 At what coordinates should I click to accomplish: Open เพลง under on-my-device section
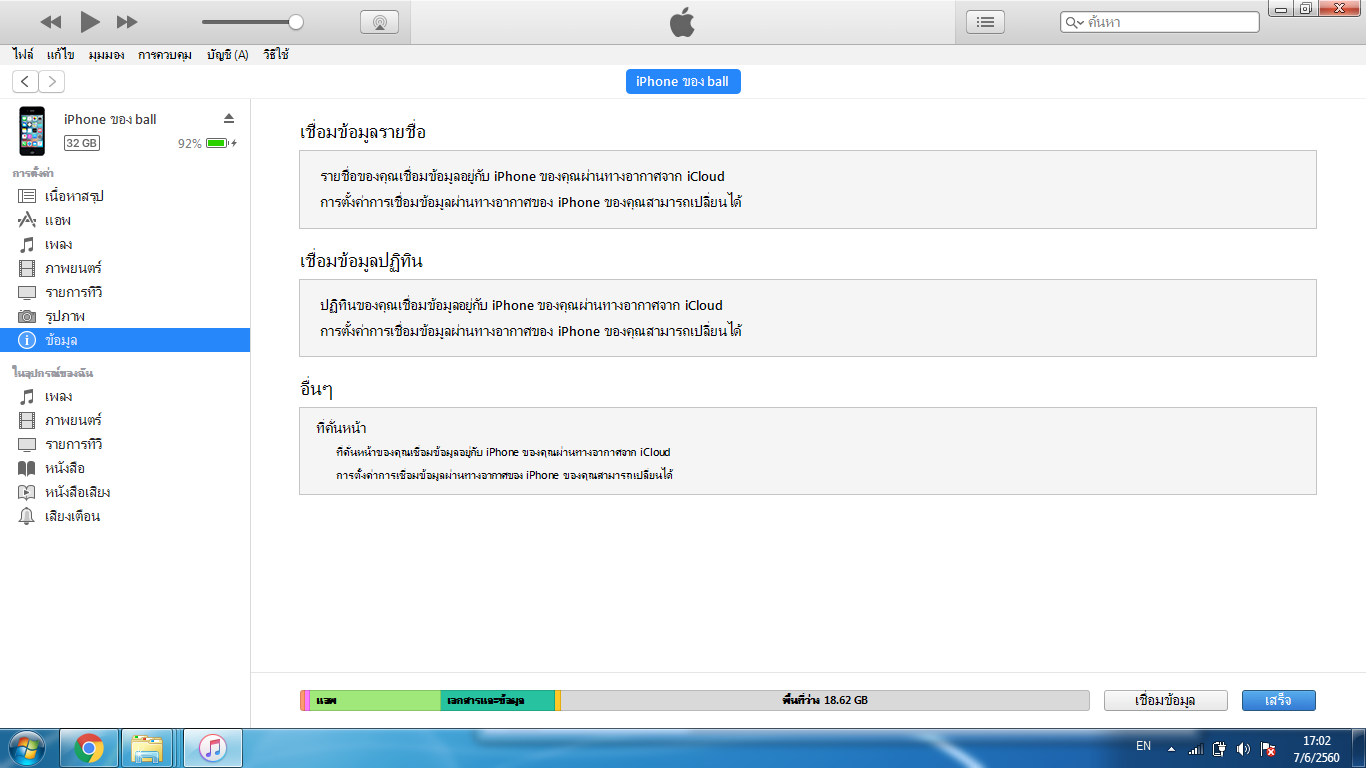[x=125, y=396]
